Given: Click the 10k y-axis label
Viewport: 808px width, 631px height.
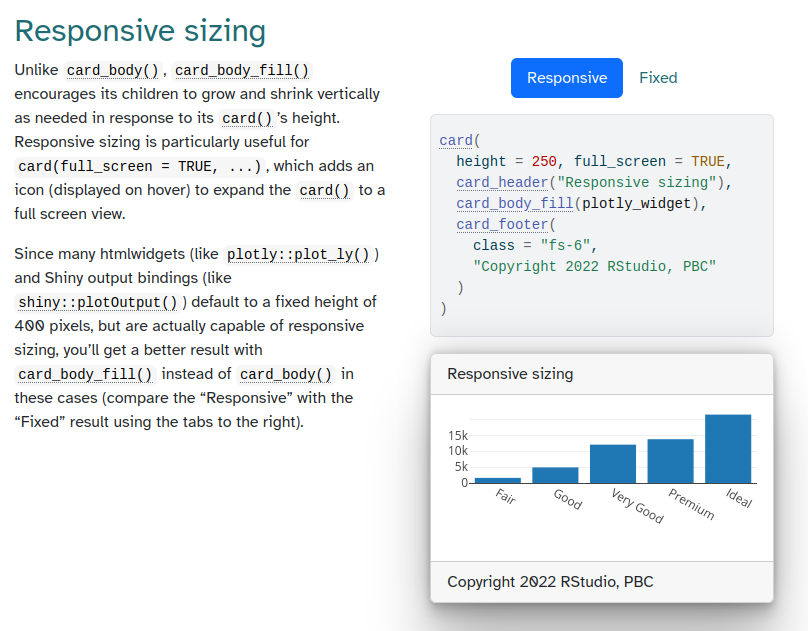Looking at the screenshot, I should pyautogui.click(x=458, y=451).
